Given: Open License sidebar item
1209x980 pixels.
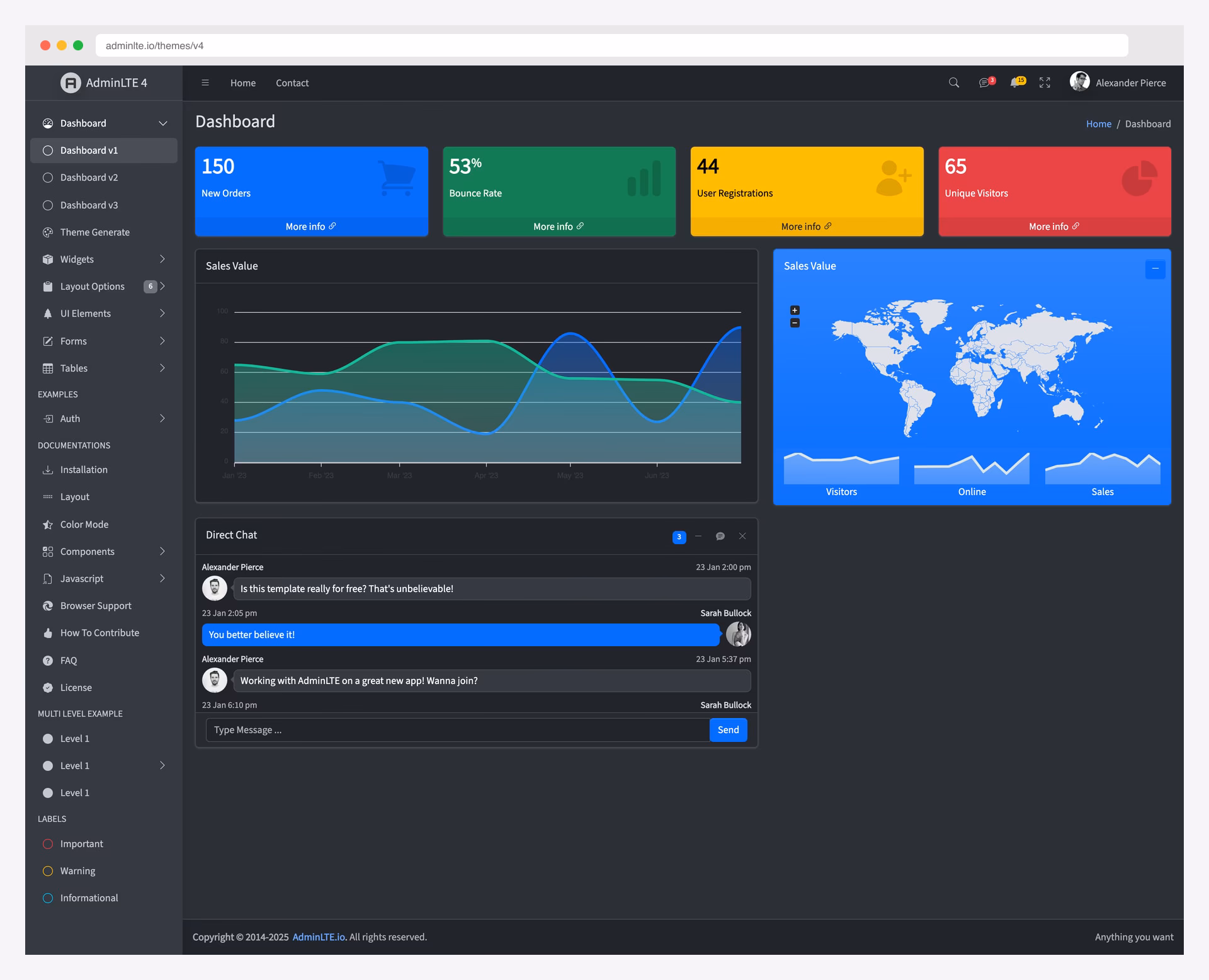Looking at the screenshot, I should 104,688.
